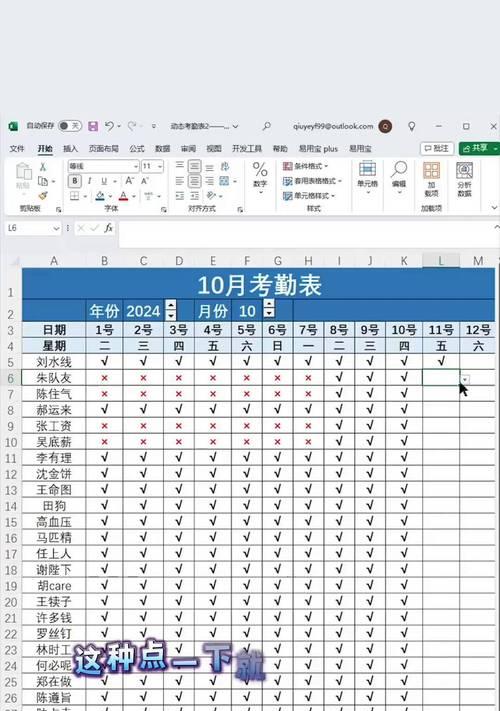Click the font color red A swatch

tap(123, 196)
